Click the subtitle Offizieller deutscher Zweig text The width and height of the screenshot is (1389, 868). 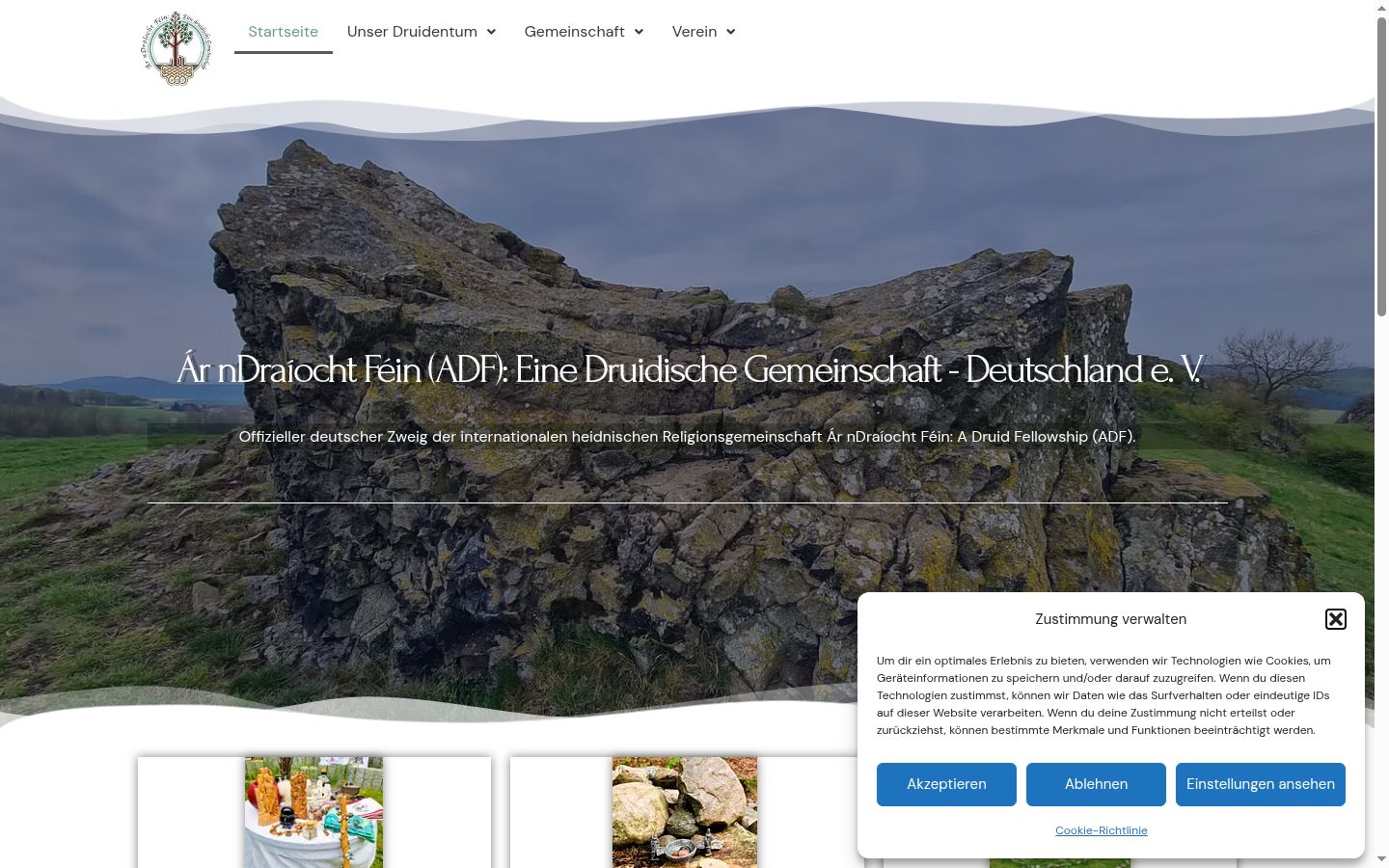[x=688, y=437]
